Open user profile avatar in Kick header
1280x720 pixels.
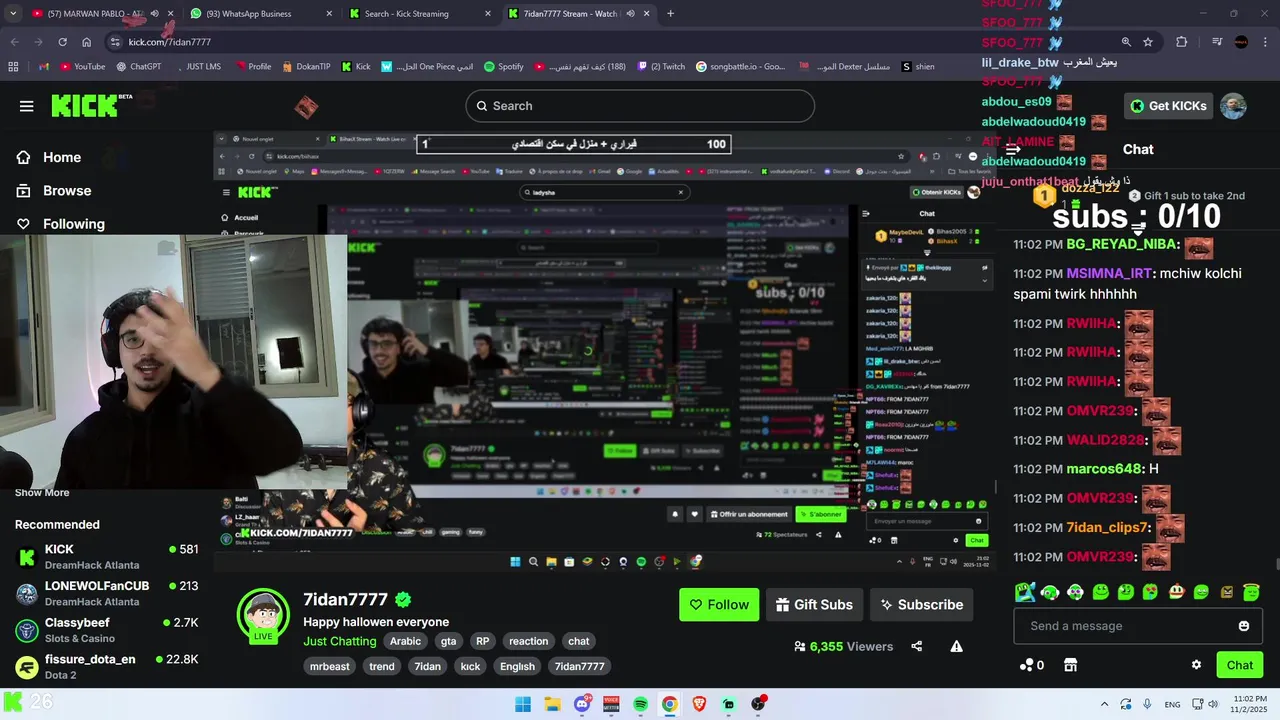point(1233,106)
